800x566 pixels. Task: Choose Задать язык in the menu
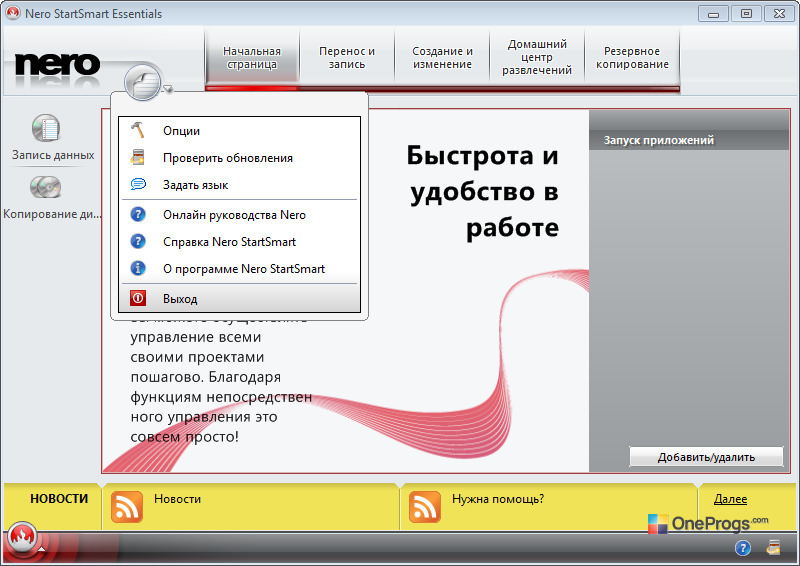[239, 185]
